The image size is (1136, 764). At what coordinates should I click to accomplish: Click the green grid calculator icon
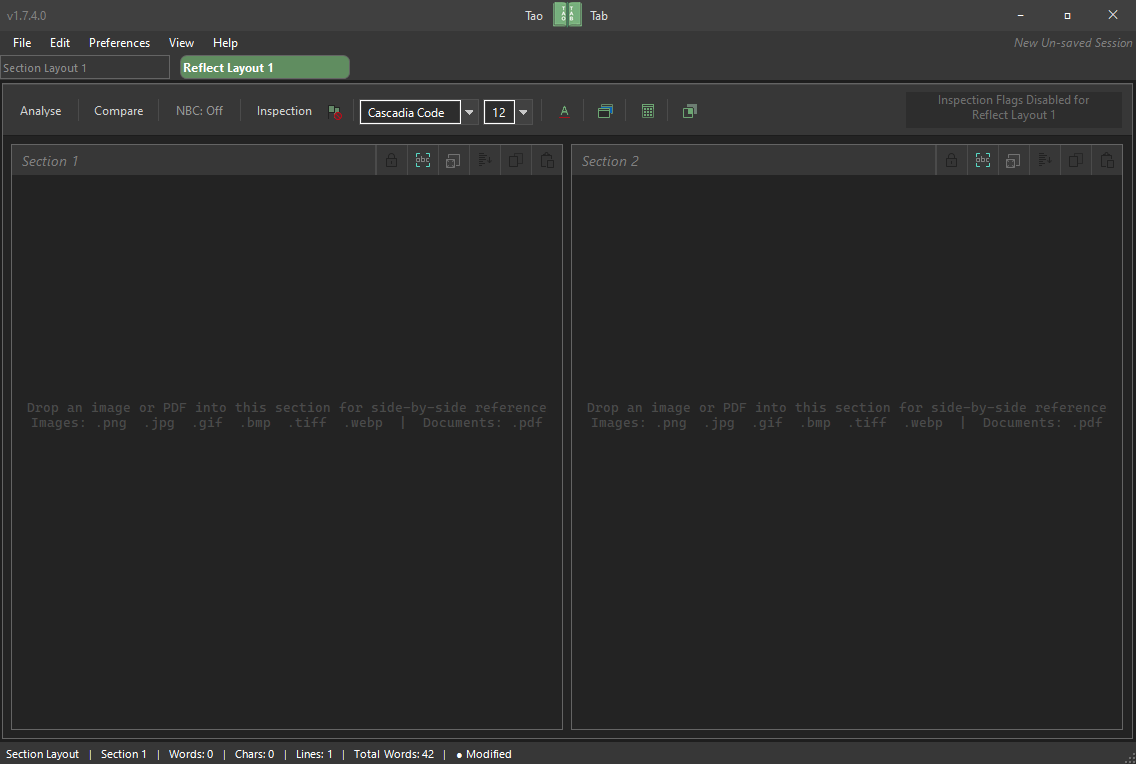[648, 112]
